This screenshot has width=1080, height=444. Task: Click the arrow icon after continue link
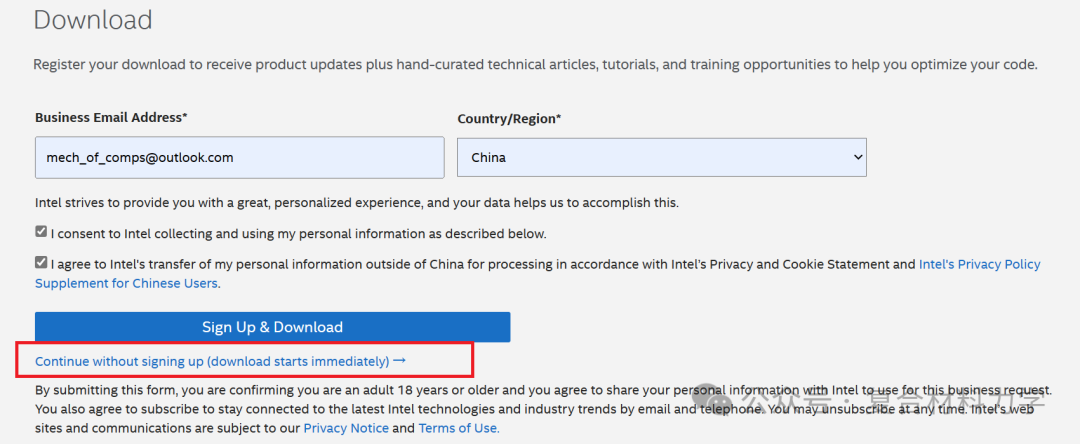399,361
